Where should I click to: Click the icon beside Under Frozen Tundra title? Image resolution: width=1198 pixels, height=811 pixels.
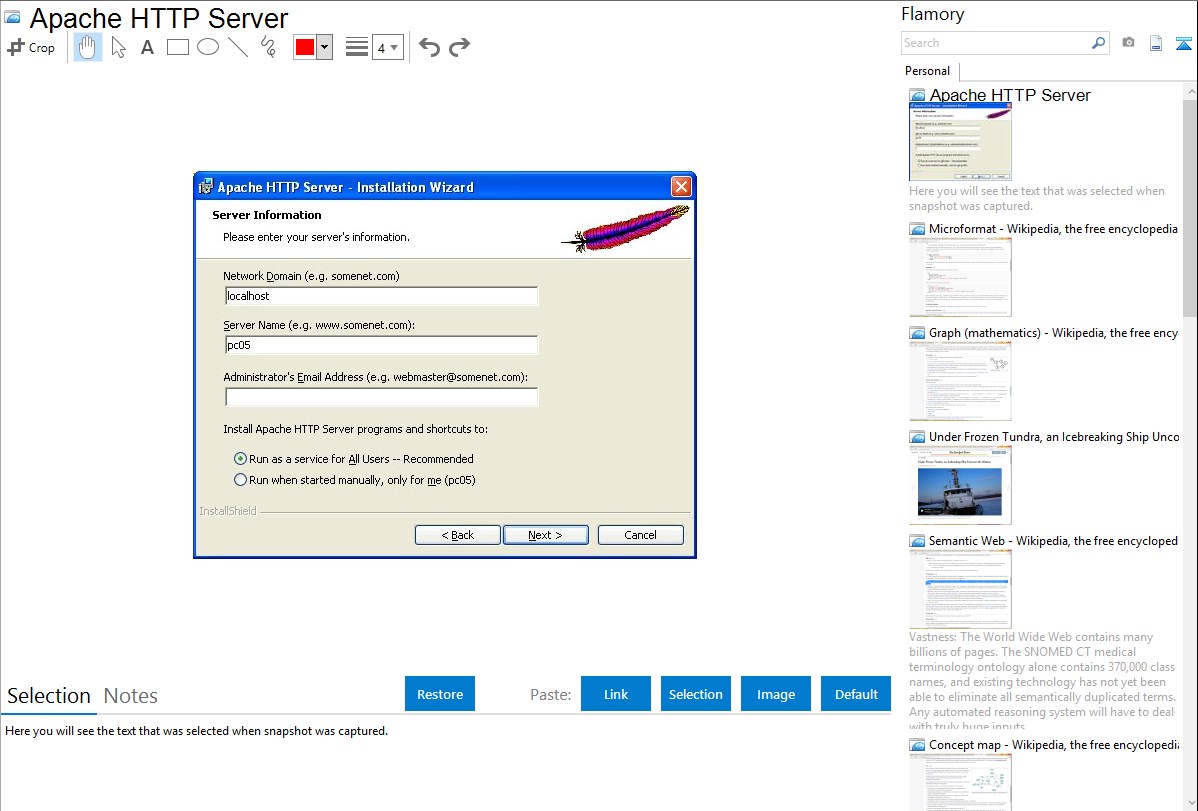click(x=917, y=437)
